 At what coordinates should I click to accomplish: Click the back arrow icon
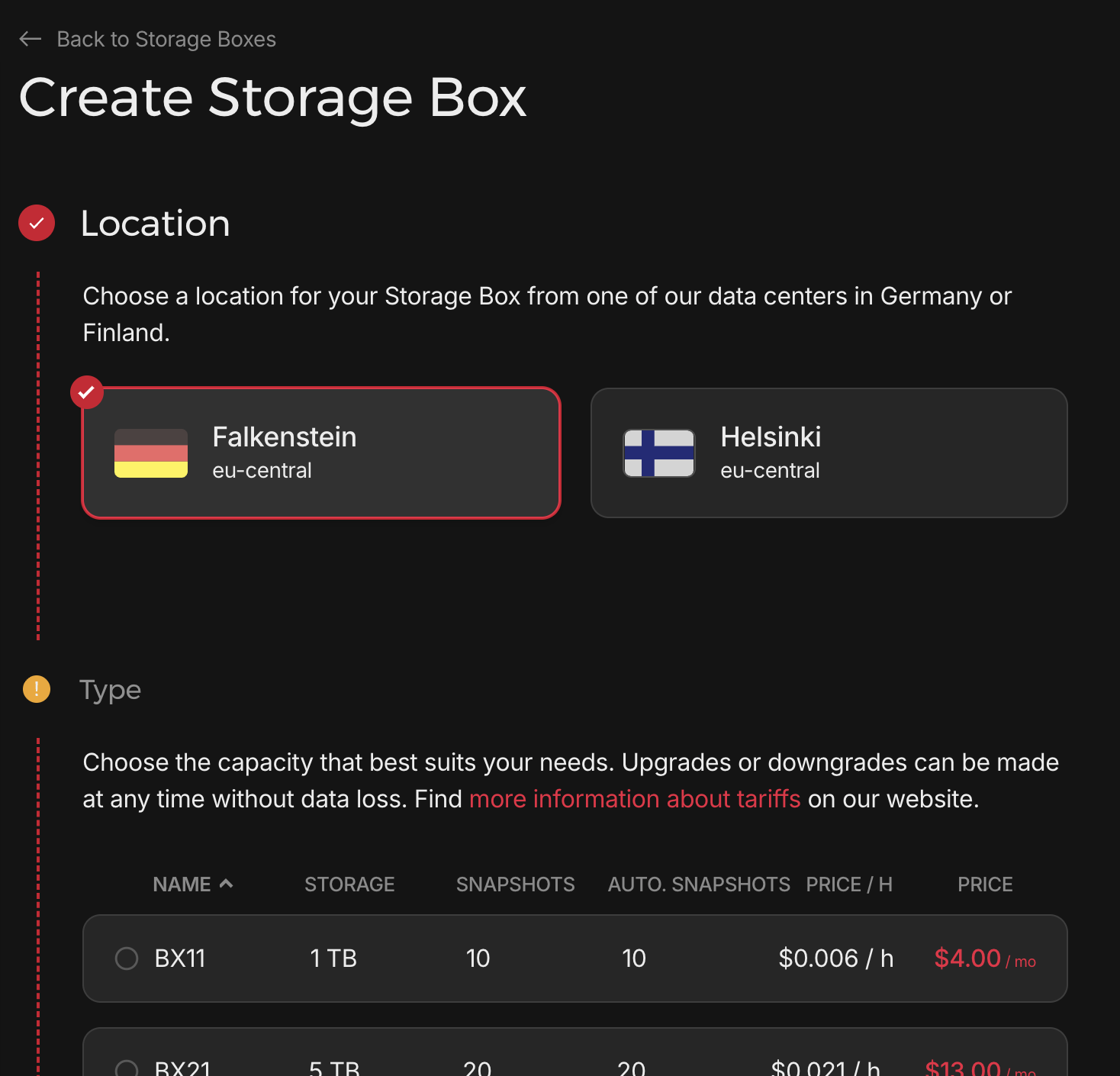pyautogui.click(x=30, y=38)
